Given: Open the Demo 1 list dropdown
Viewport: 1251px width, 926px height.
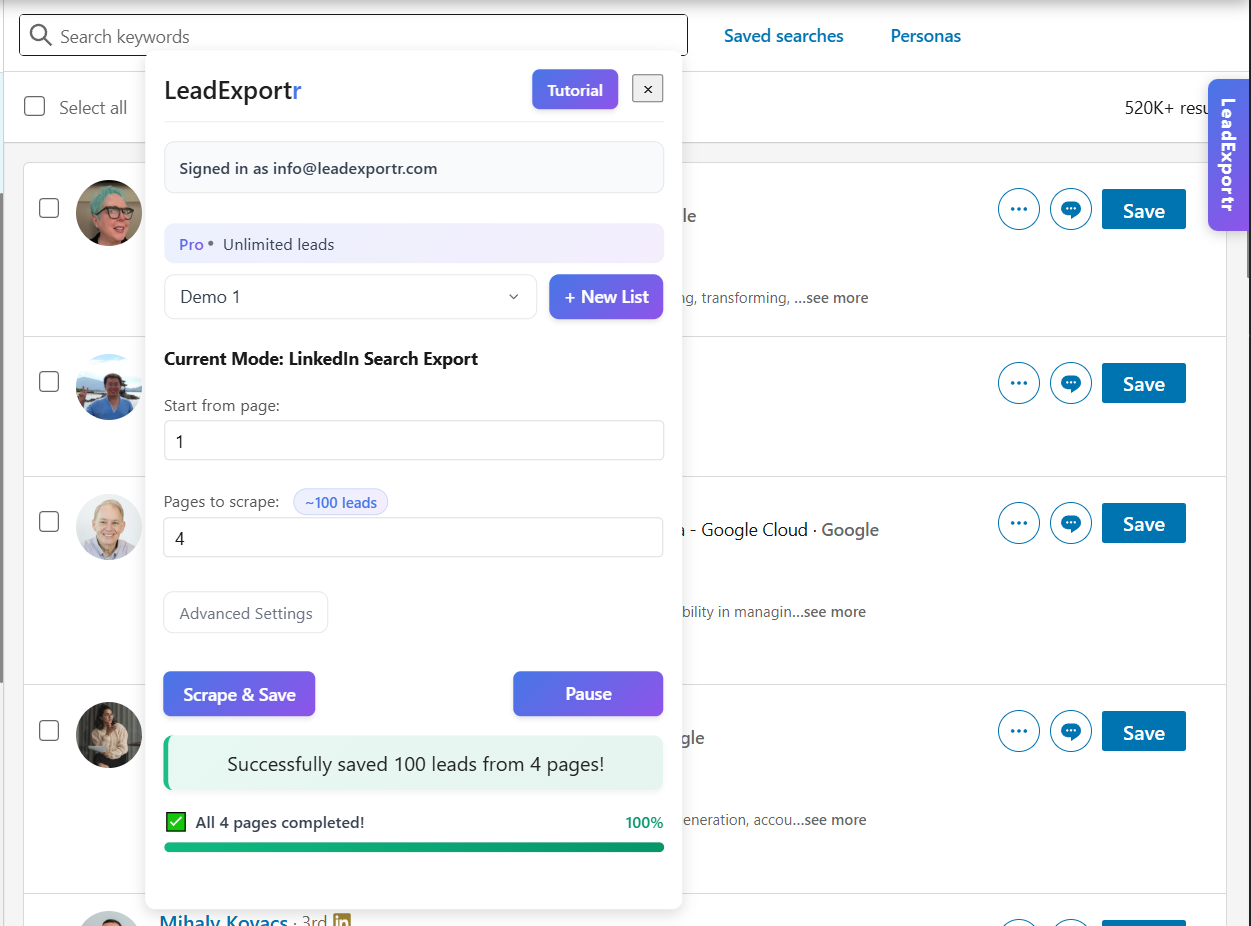Looking at the screenshot, I should (x=350, y=297).
